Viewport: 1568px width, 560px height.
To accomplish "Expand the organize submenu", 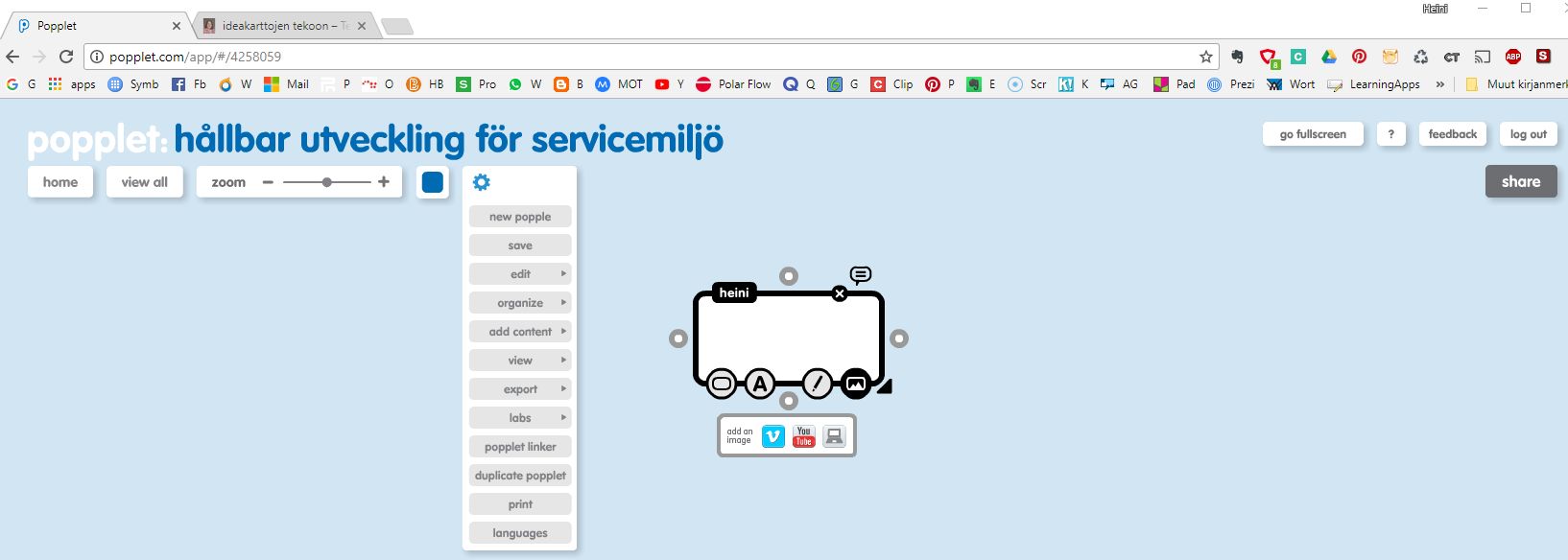I will click(x=520, y=303).
